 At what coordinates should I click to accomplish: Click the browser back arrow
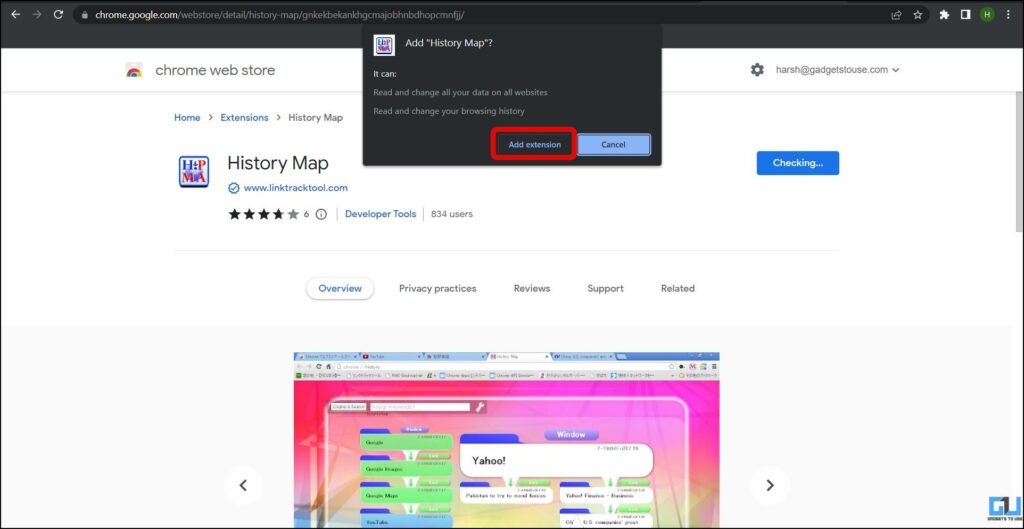(16, 14)
